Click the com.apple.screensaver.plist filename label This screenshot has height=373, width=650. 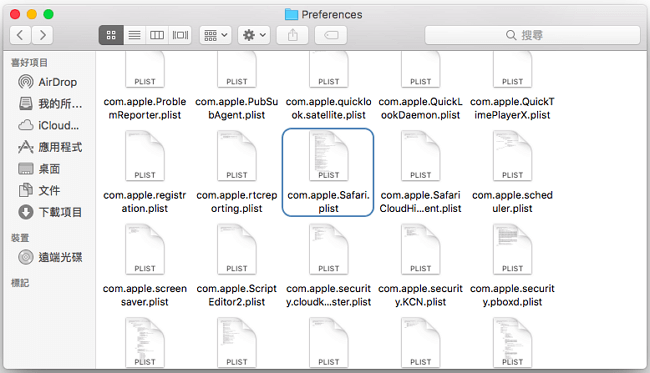[145, 295]
